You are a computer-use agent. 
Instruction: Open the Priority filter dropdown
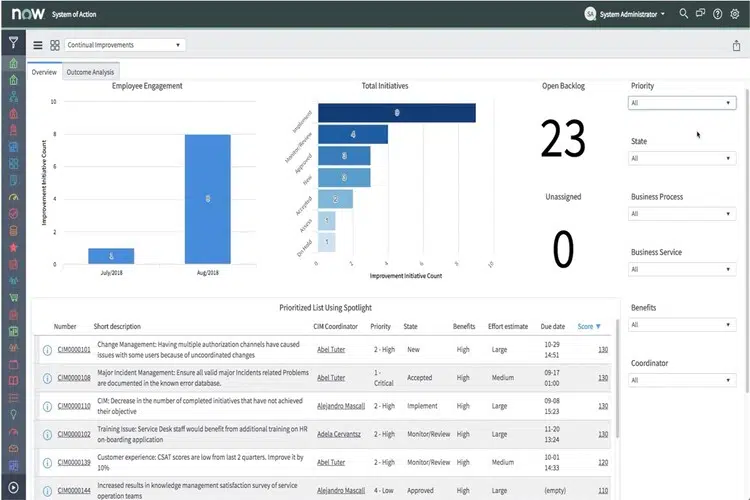(683, 103)
